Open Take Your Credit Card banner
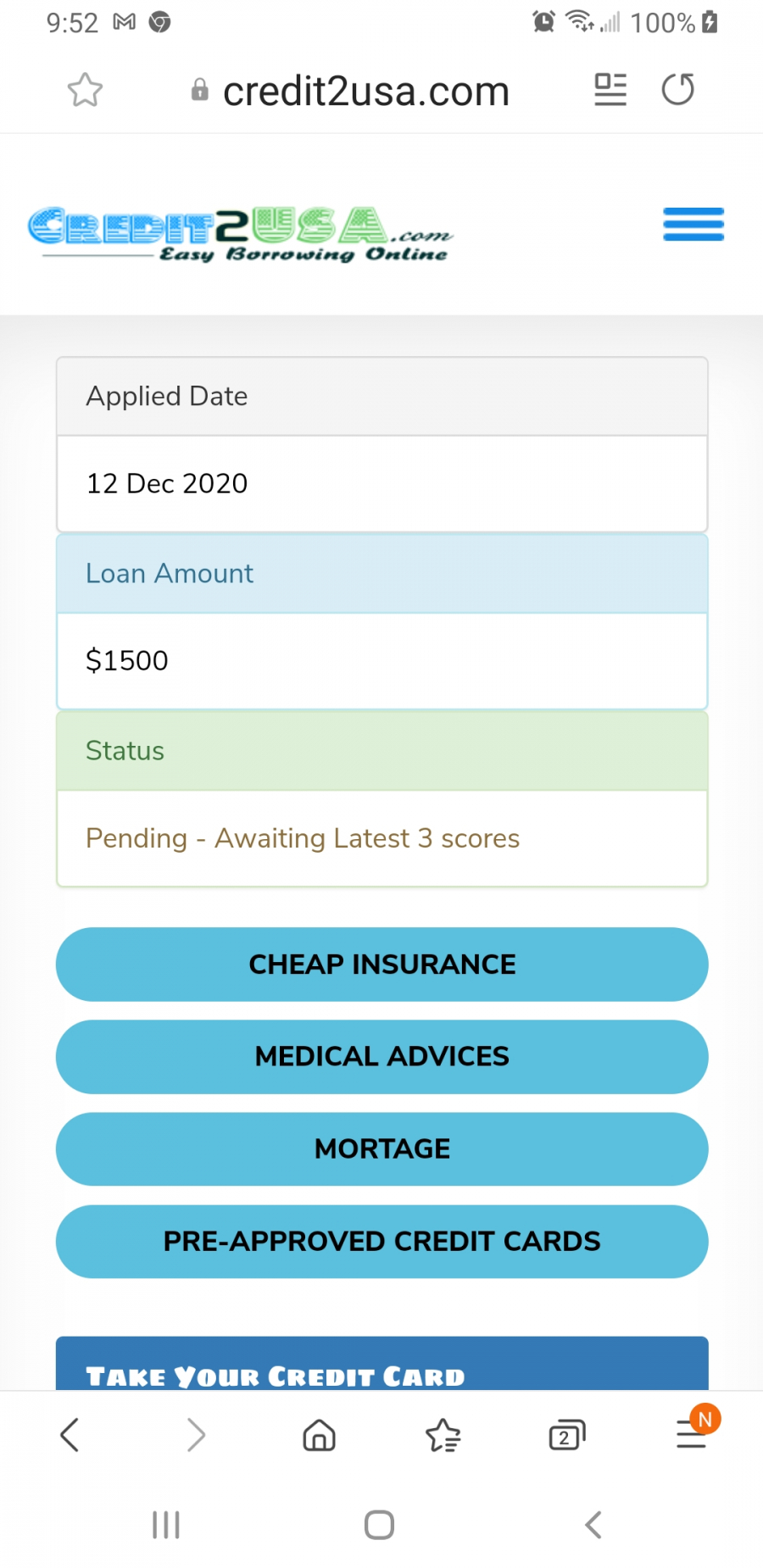Image resolution: width=763 pixels, height=1568 pixels. pos(381,1364)
